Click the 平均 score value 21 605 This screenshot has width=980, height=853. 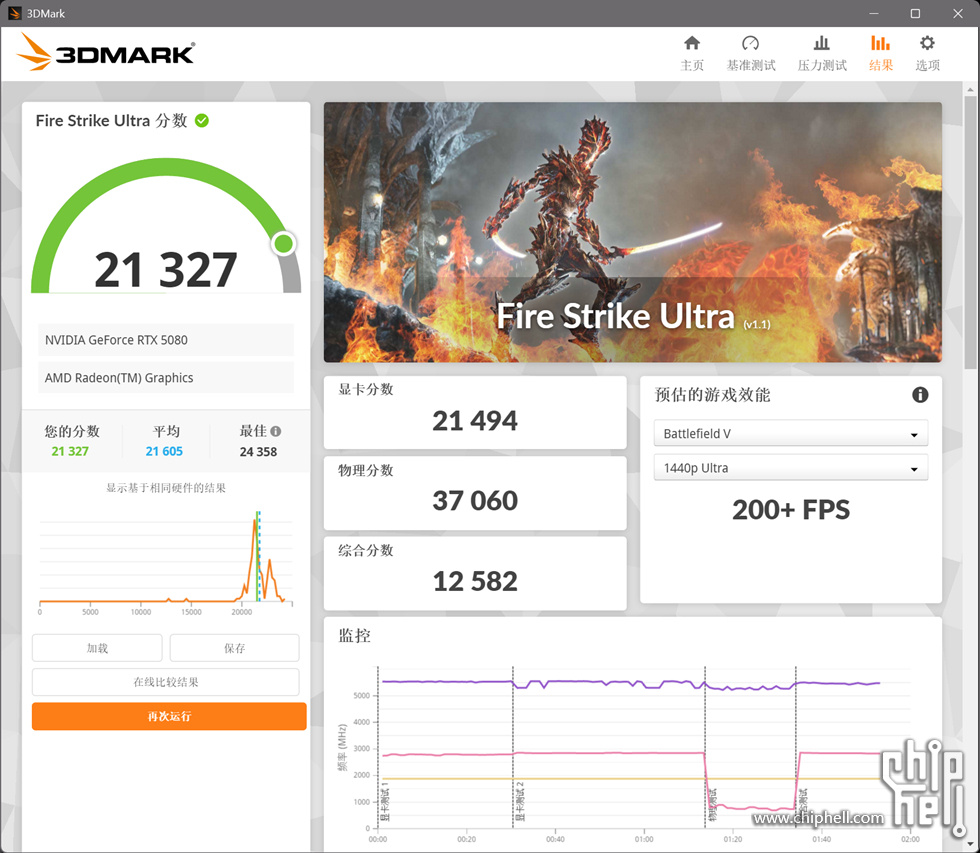click(x=164, y=451)
